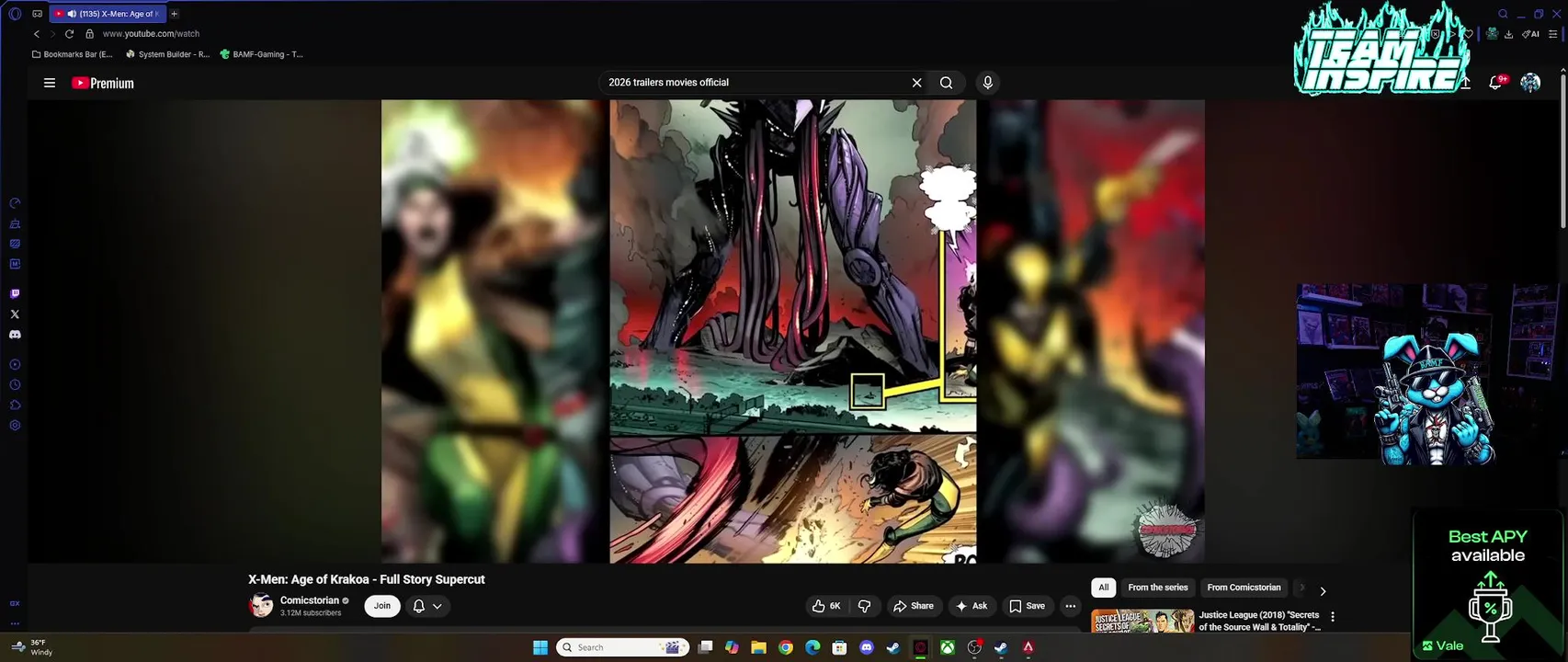Open Twitch in the Opera sidebar
Viewport: 1568px width, 662px height.
click(15, 294)
